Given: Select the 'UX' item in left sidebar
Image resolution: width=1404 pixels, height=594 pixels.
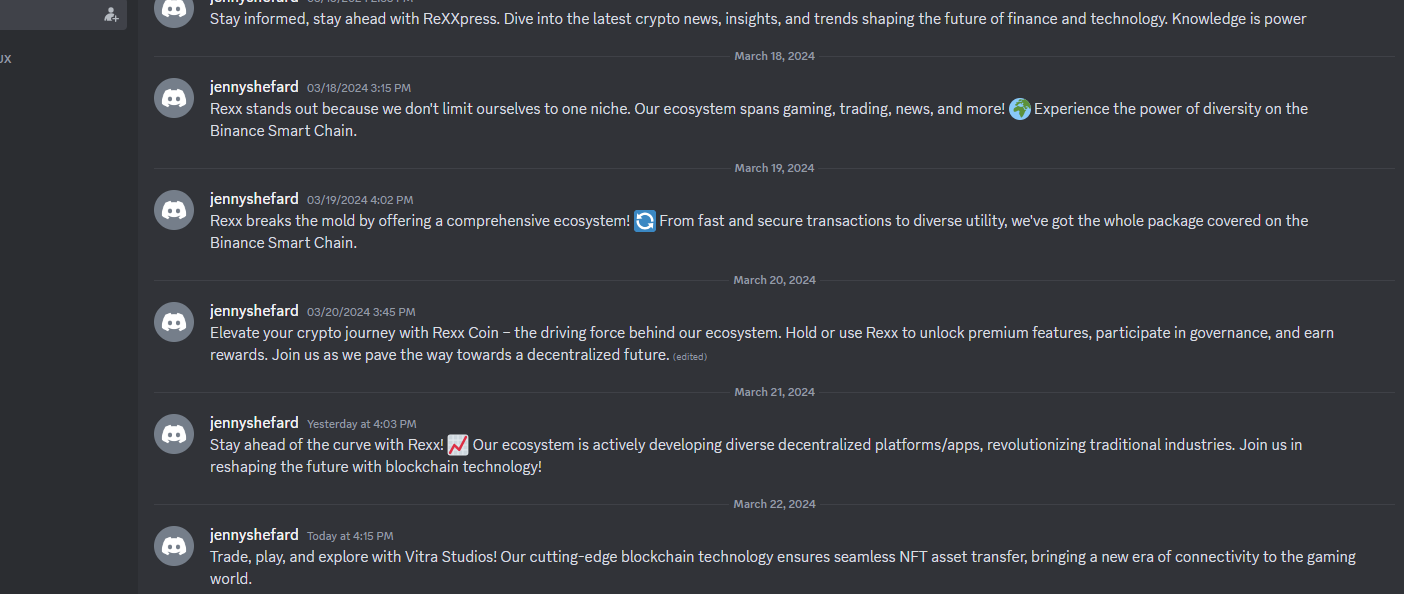Looking at the screenshot, I should point(6,59).
